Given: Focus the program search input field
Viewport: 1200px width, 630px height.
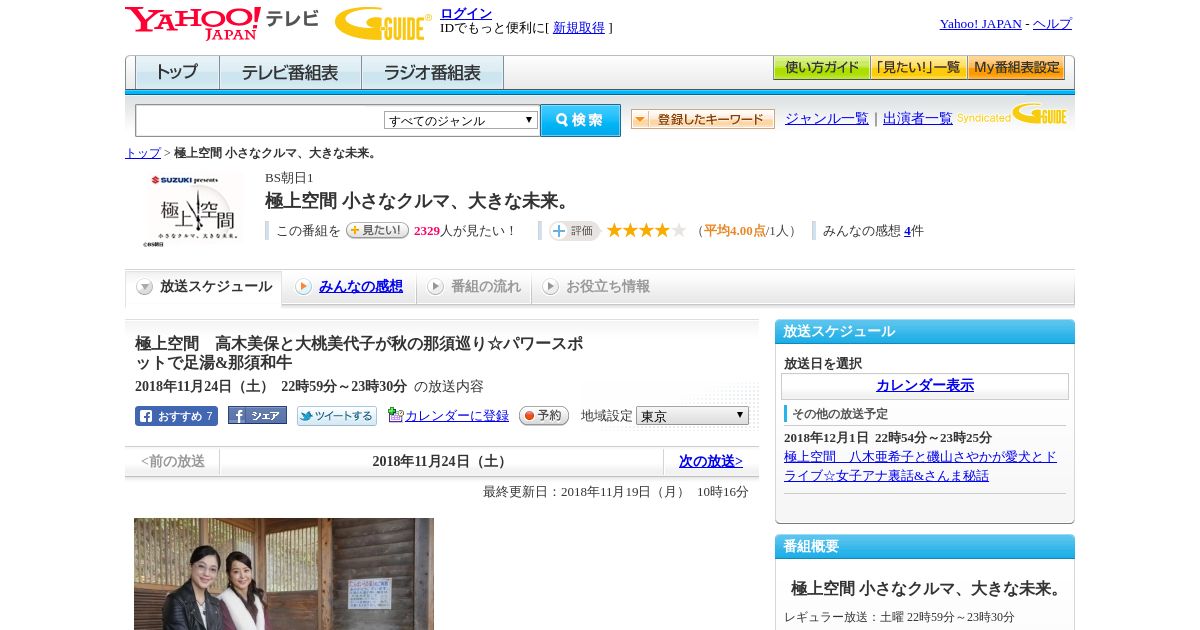Looking at the screenshot, I should (260, 120).
